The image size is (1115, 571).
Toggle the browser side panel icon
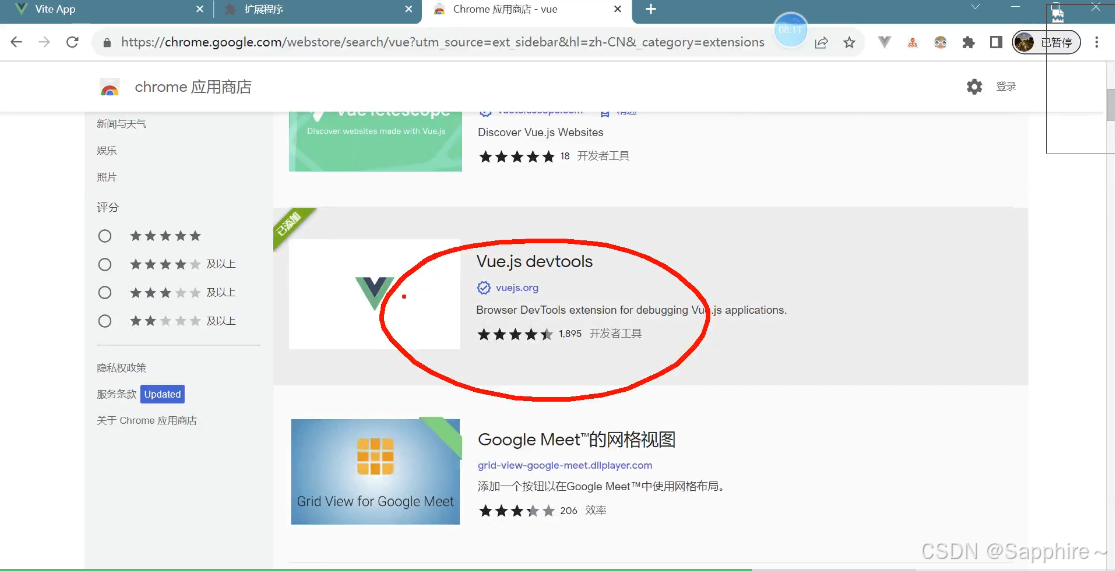996,43
